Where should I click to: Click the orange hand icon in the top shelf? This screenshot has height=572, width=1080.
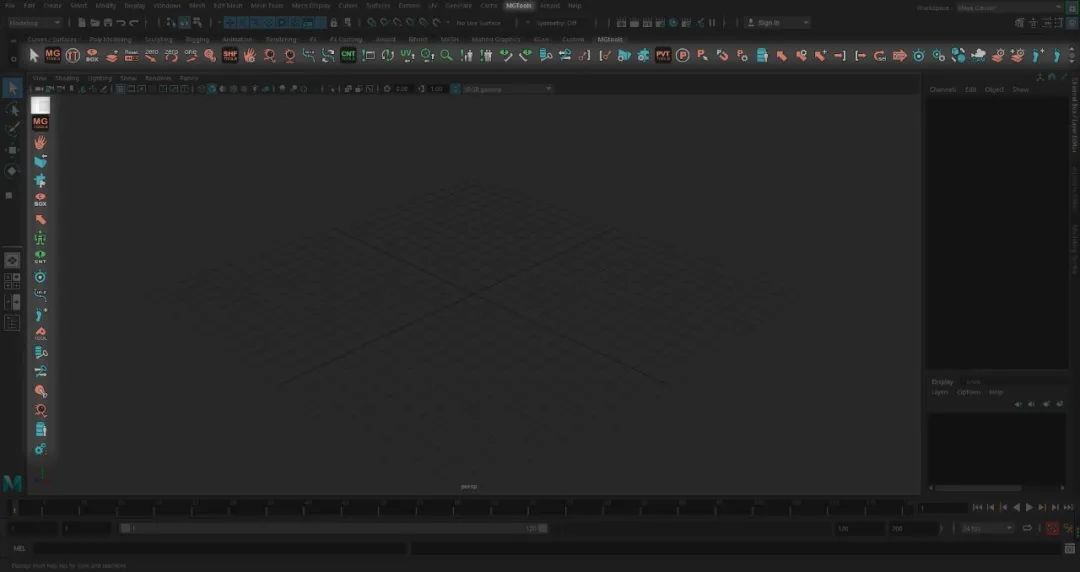point(249,55)
